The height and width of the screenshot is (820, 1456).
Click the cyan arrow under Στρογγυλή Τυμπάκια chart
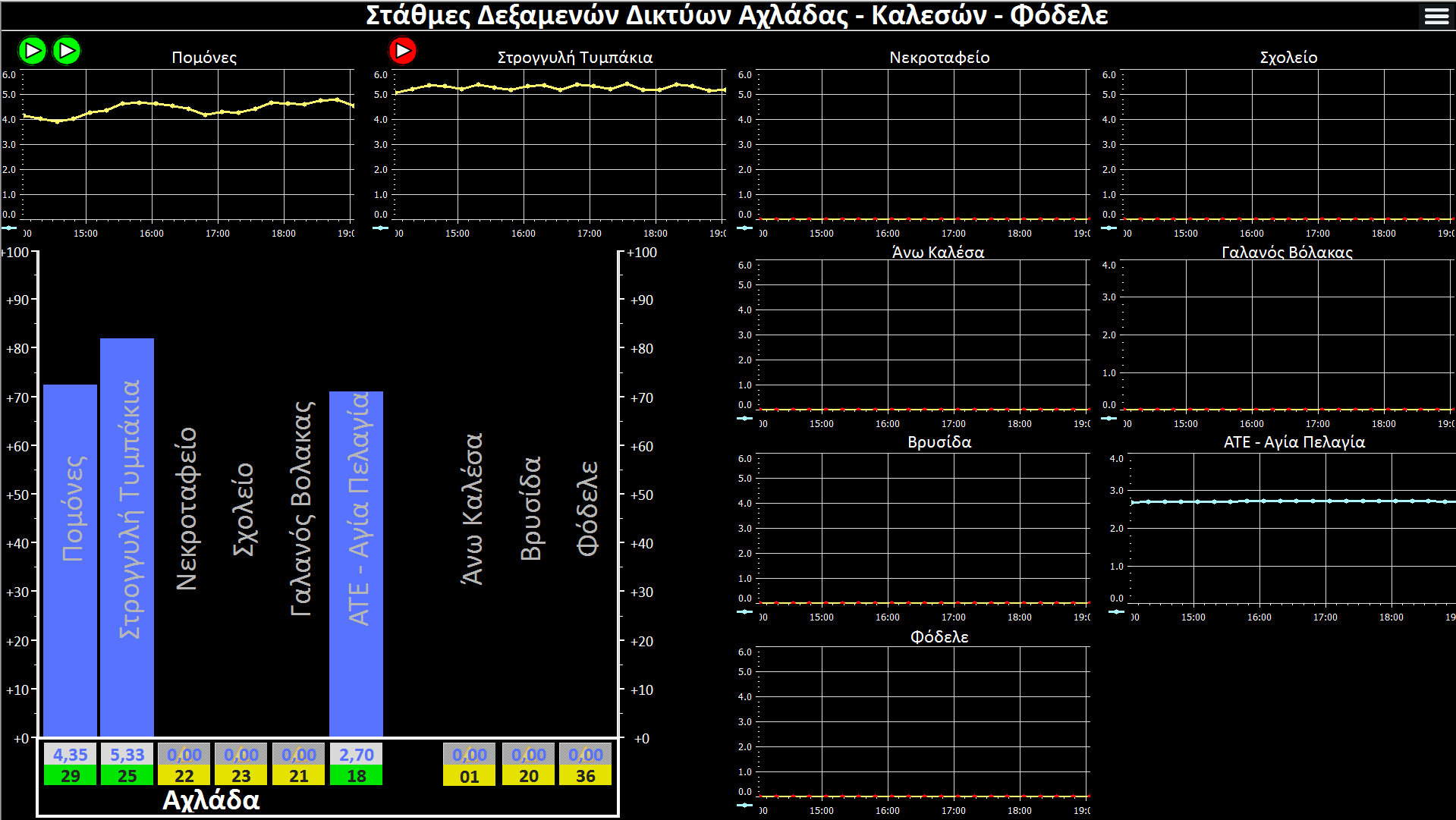click(x=380, y=228)
